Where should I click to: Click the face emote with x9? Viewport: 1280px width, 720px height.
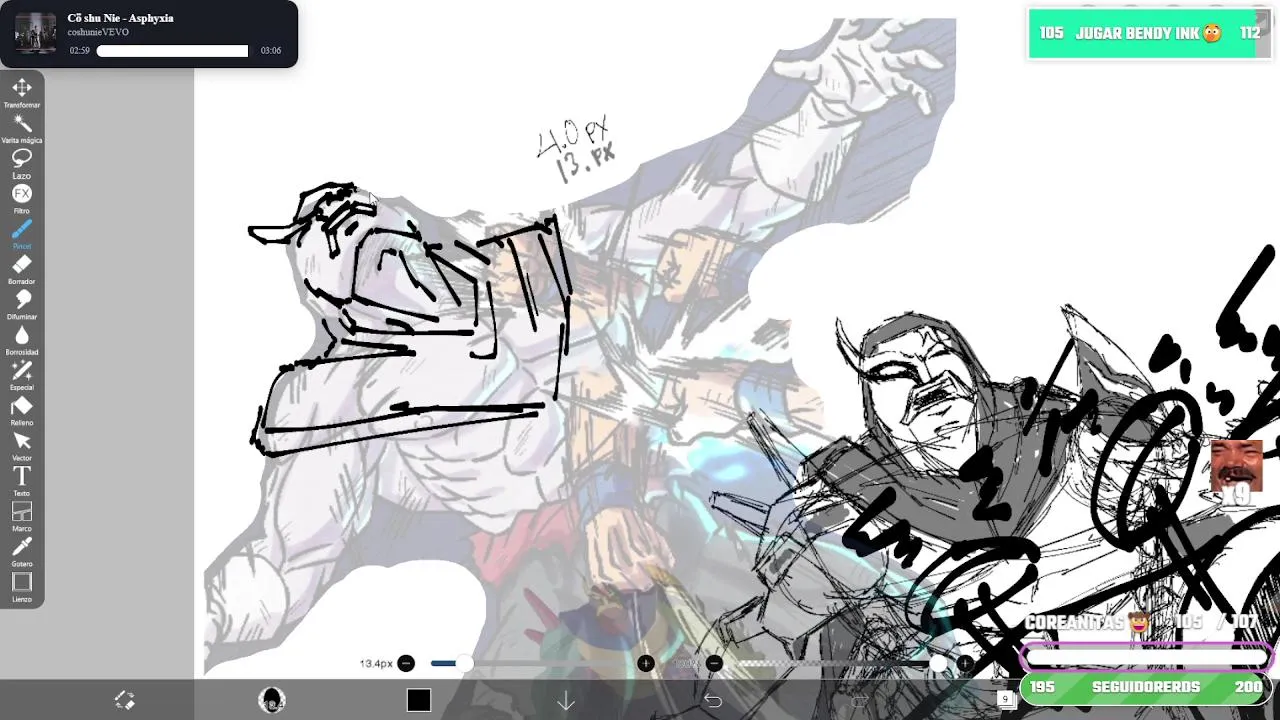[x=1236, y=472]
